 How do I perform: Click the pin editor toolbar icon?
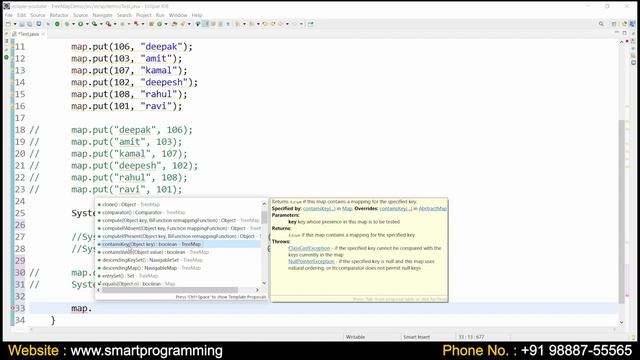coord(311,24)
